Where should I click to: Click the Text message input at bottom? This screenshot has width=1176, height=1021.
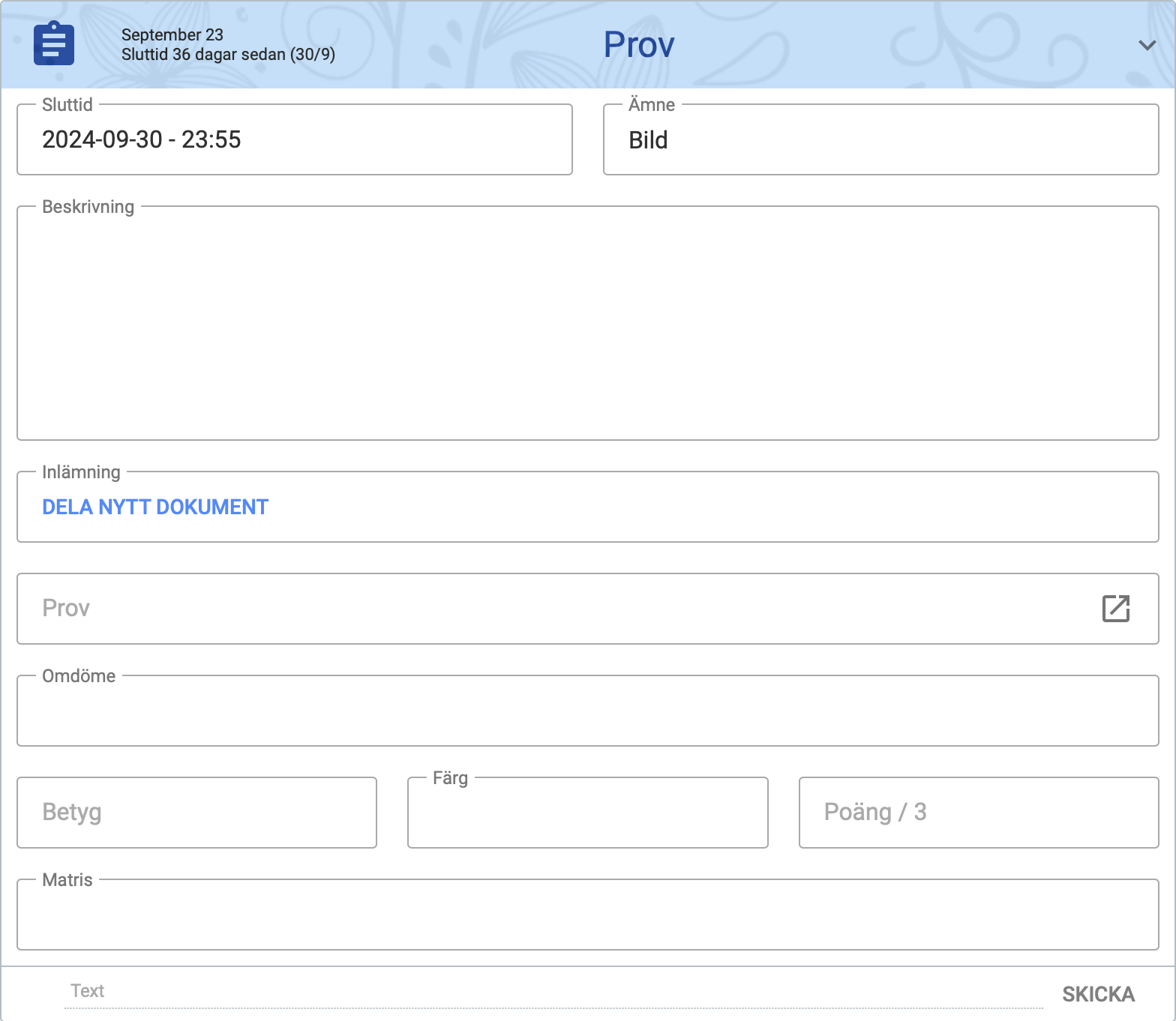553,992
